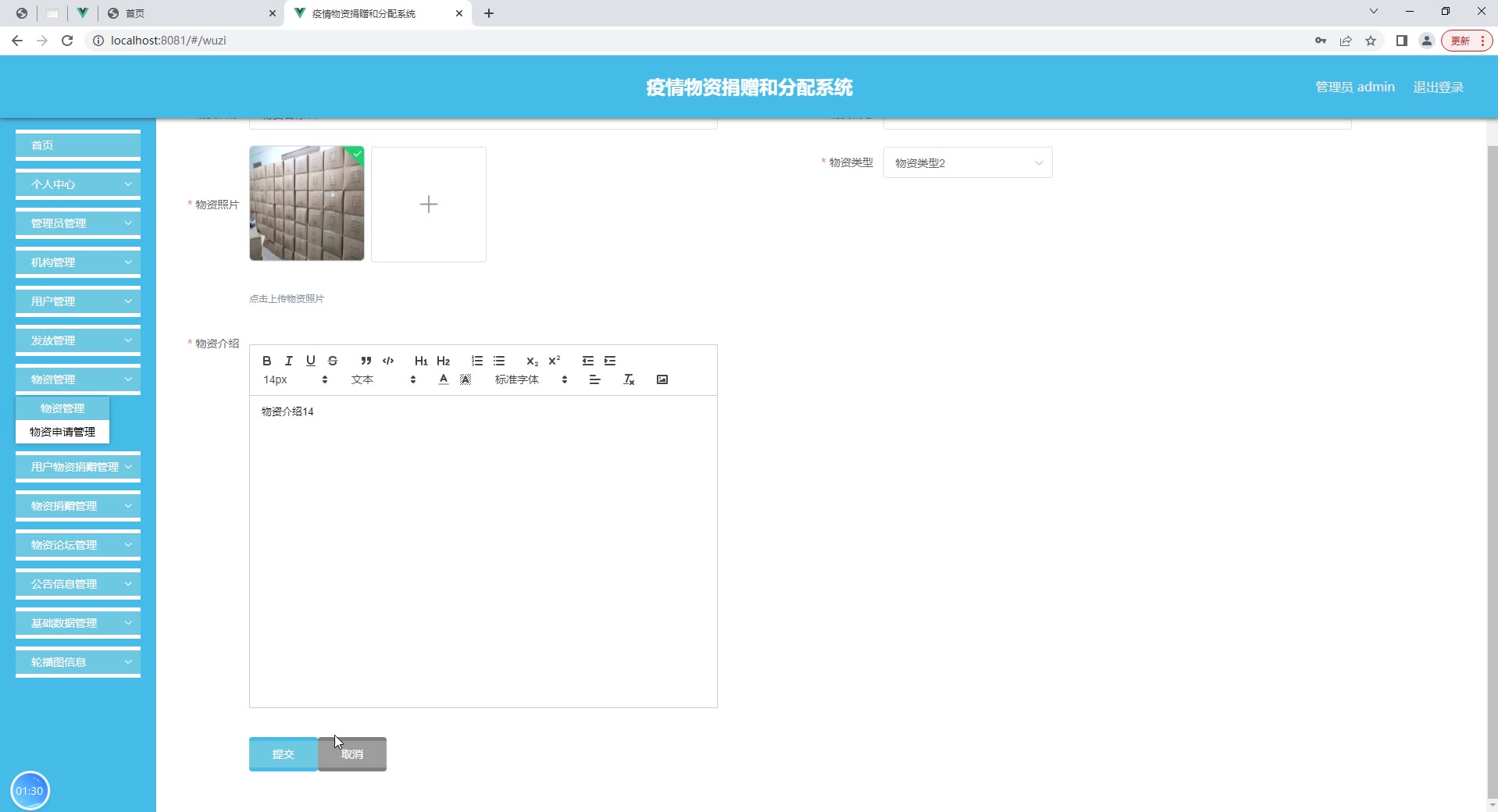1498x812 pixels.
Task: Collapse parent 物资管理 sidebar menu
Action: (78, 379)
